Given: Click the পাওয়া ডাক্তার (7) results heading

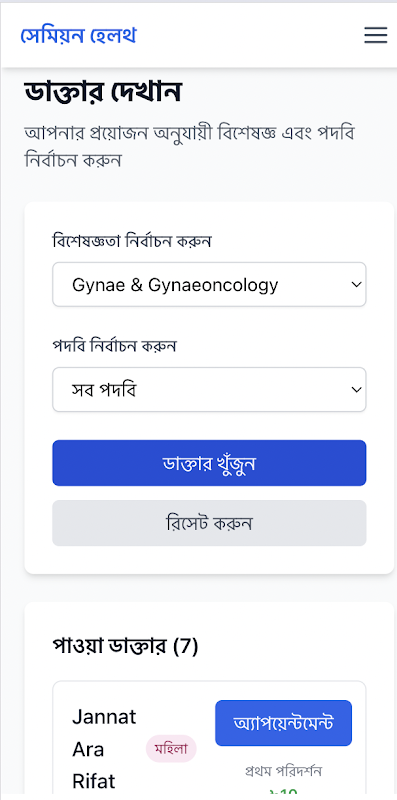Looking at the screenshot, I should 126,646.
